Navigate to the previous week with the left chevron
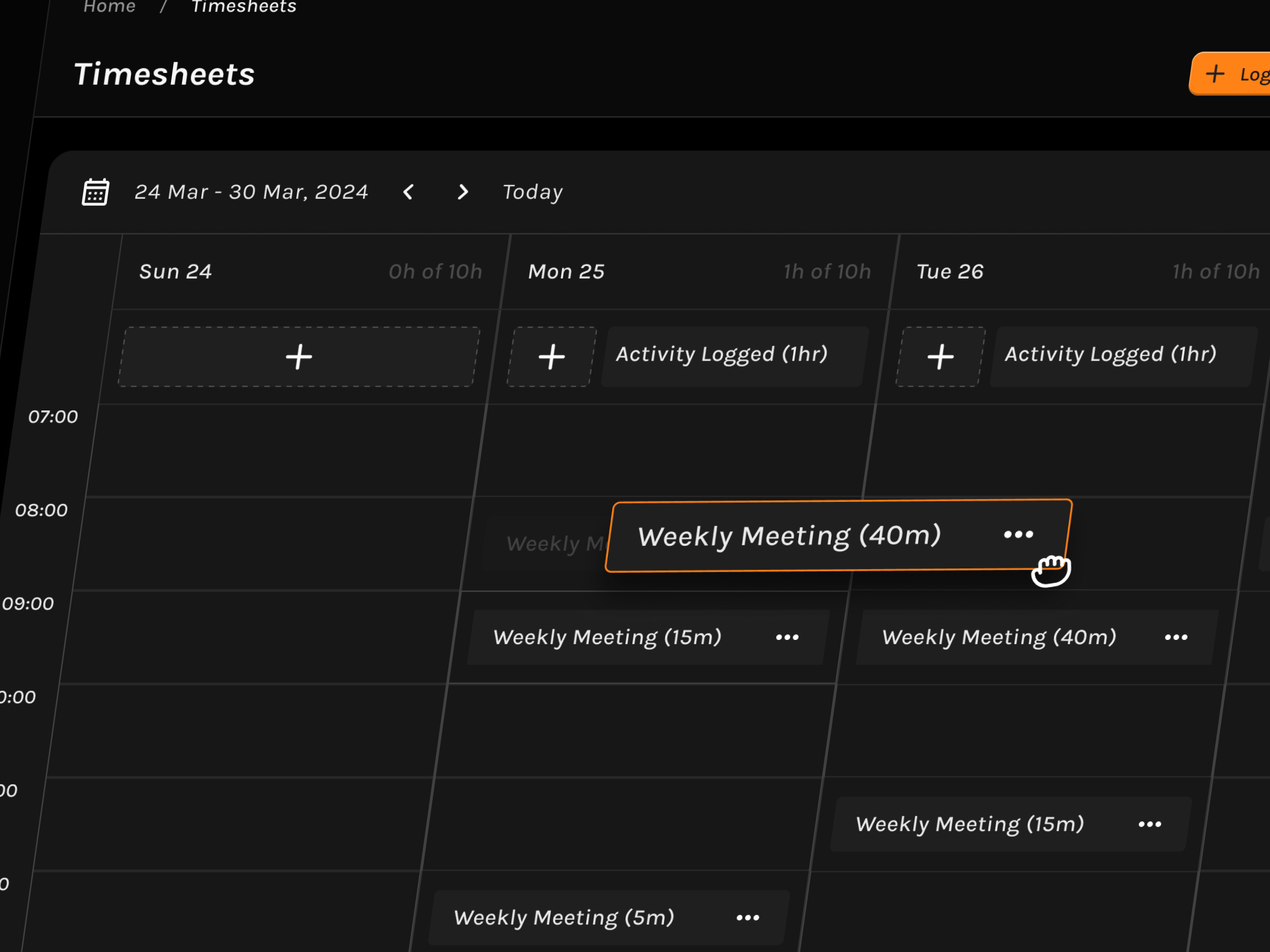Screen dimensions: 1270x952 pyautogui.click(x=408, y=191)
